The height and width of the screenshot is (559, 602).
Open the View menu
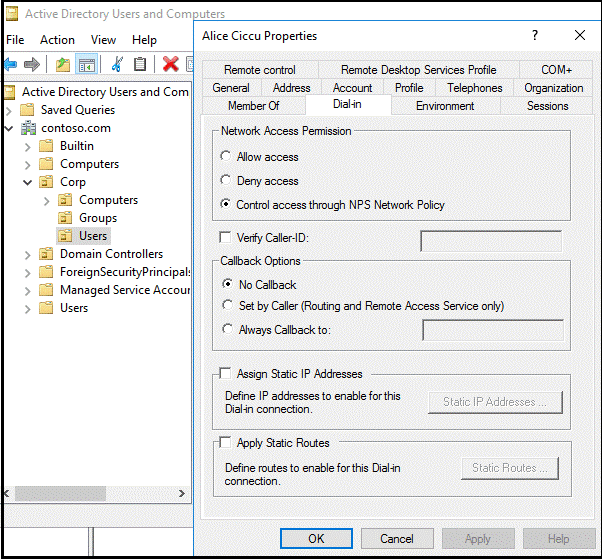pos(103,40)
